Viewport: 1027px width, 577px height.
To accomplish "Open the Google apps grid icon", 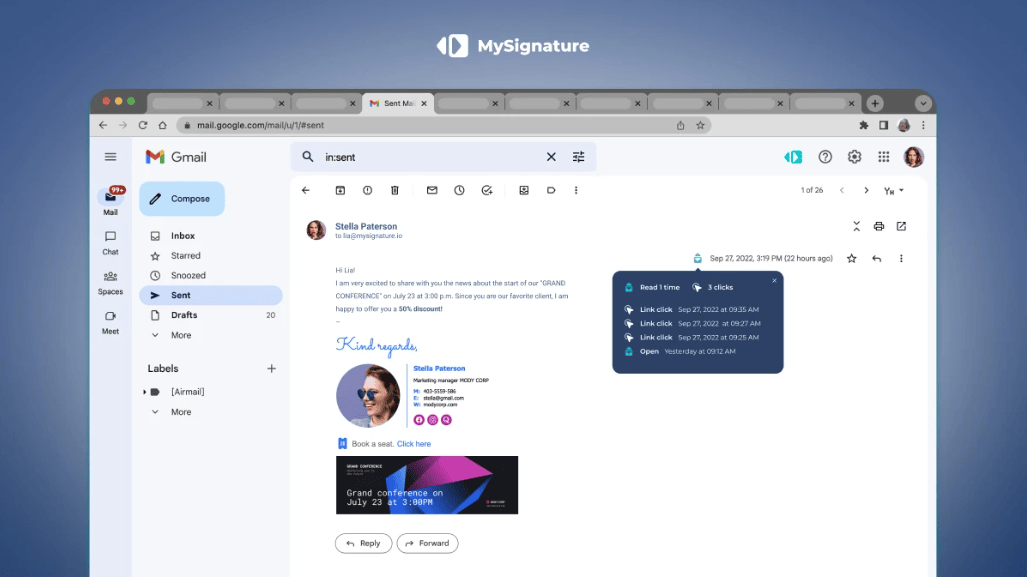I will (883, 157).
